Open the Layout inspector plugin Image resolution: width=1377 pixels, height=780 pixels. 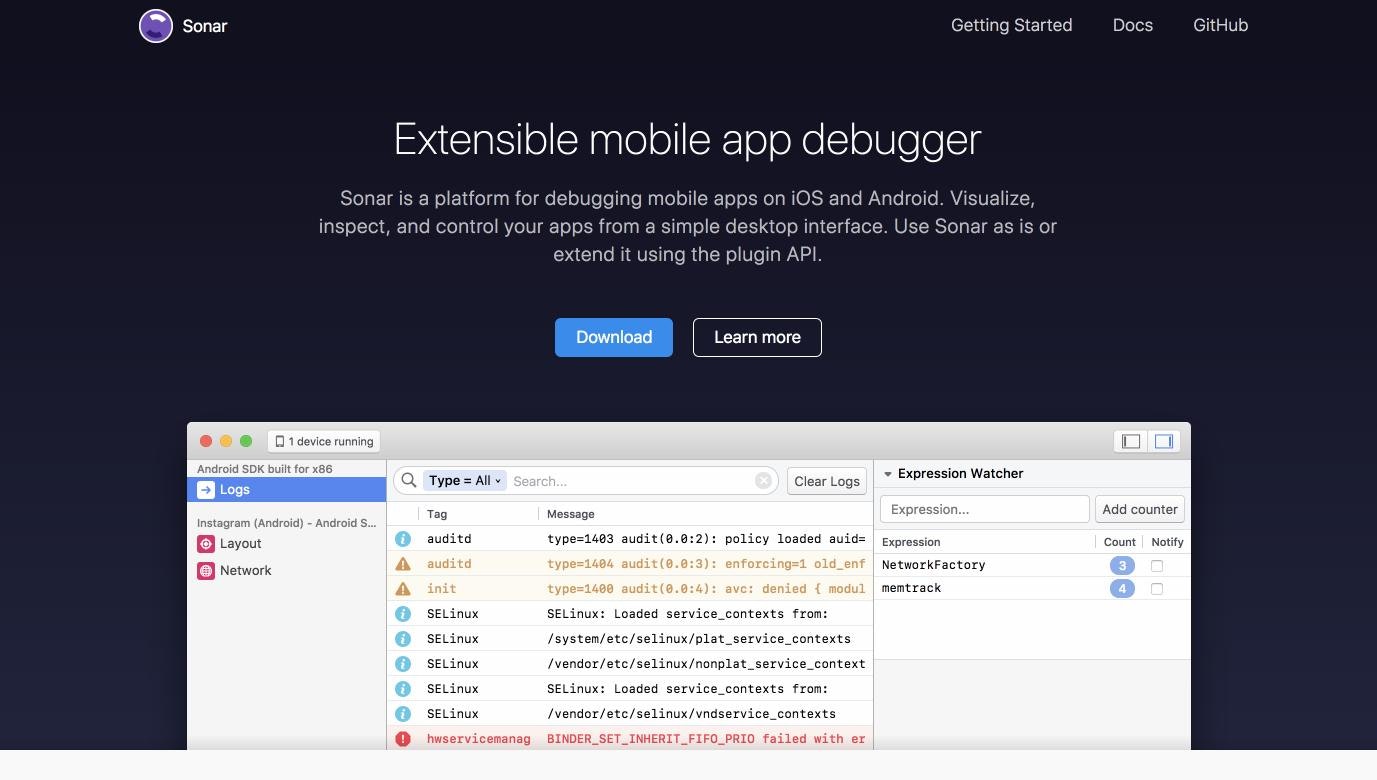[240, 543]
